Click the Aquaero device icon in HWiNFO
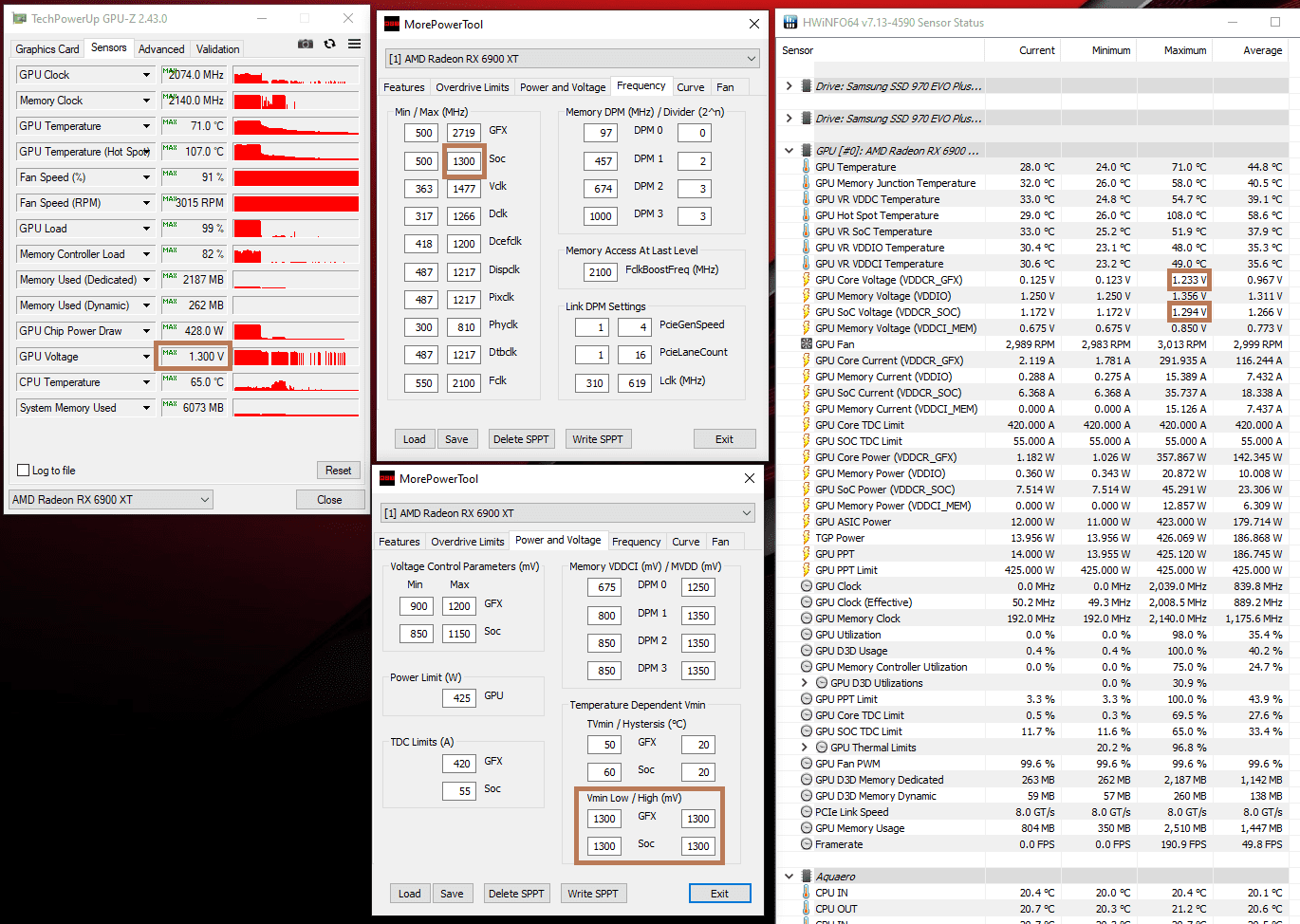 [x=807, y=877]
